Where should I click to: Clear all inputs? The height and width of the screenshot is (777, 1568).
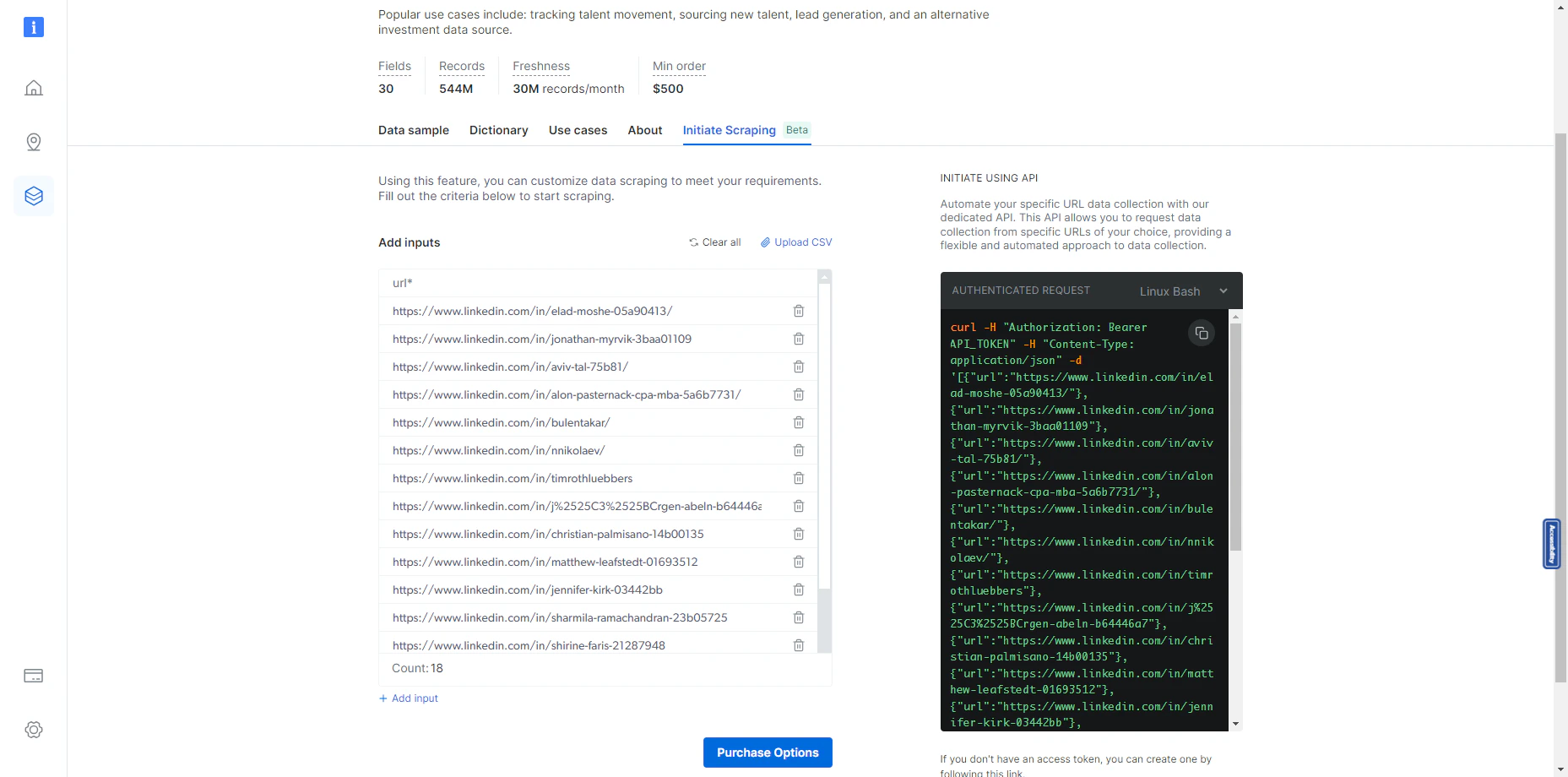click(714, 242)
